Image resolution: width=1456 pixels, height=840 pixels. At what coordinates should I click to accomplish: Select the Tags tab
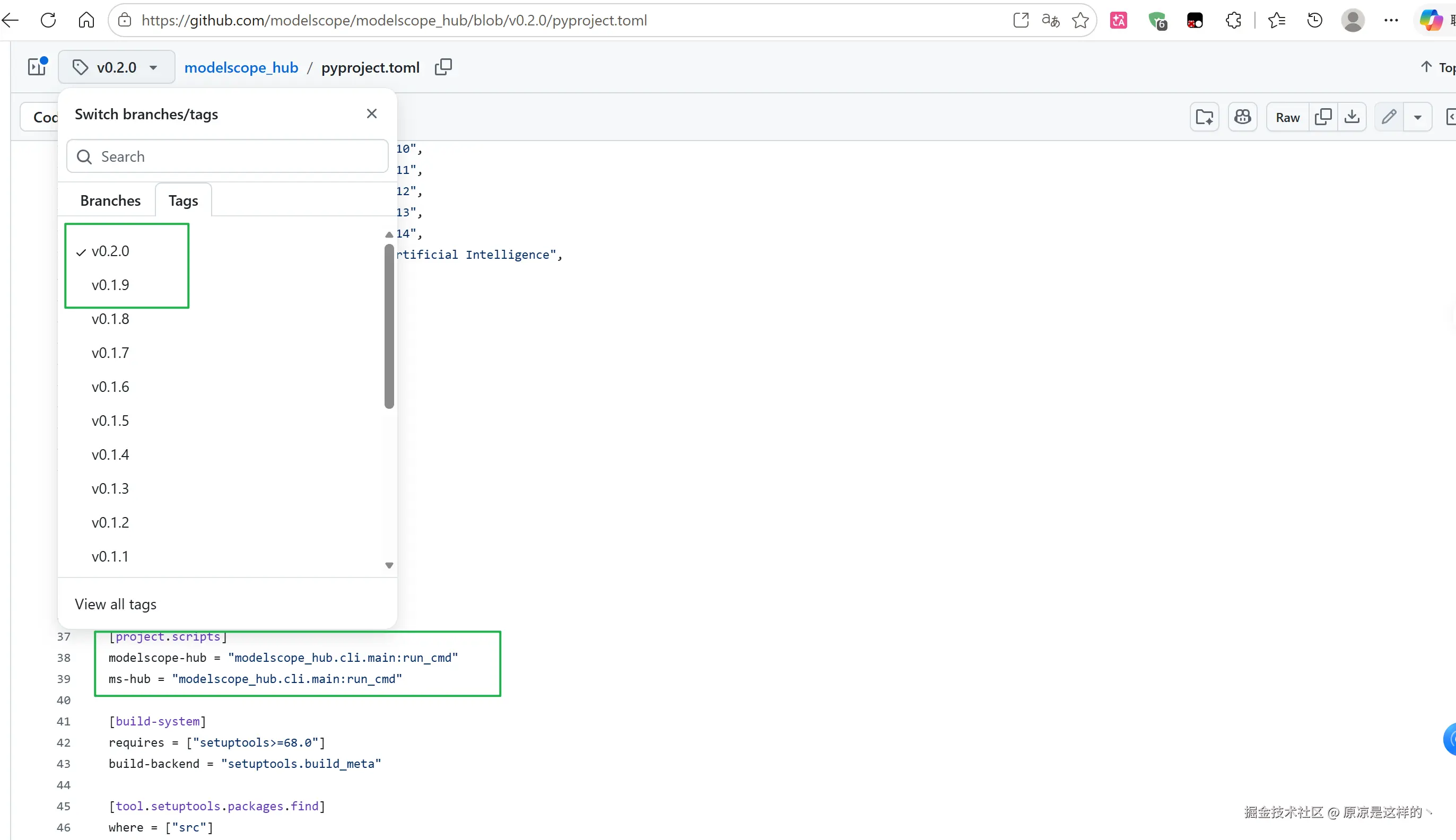click(184, 200)
